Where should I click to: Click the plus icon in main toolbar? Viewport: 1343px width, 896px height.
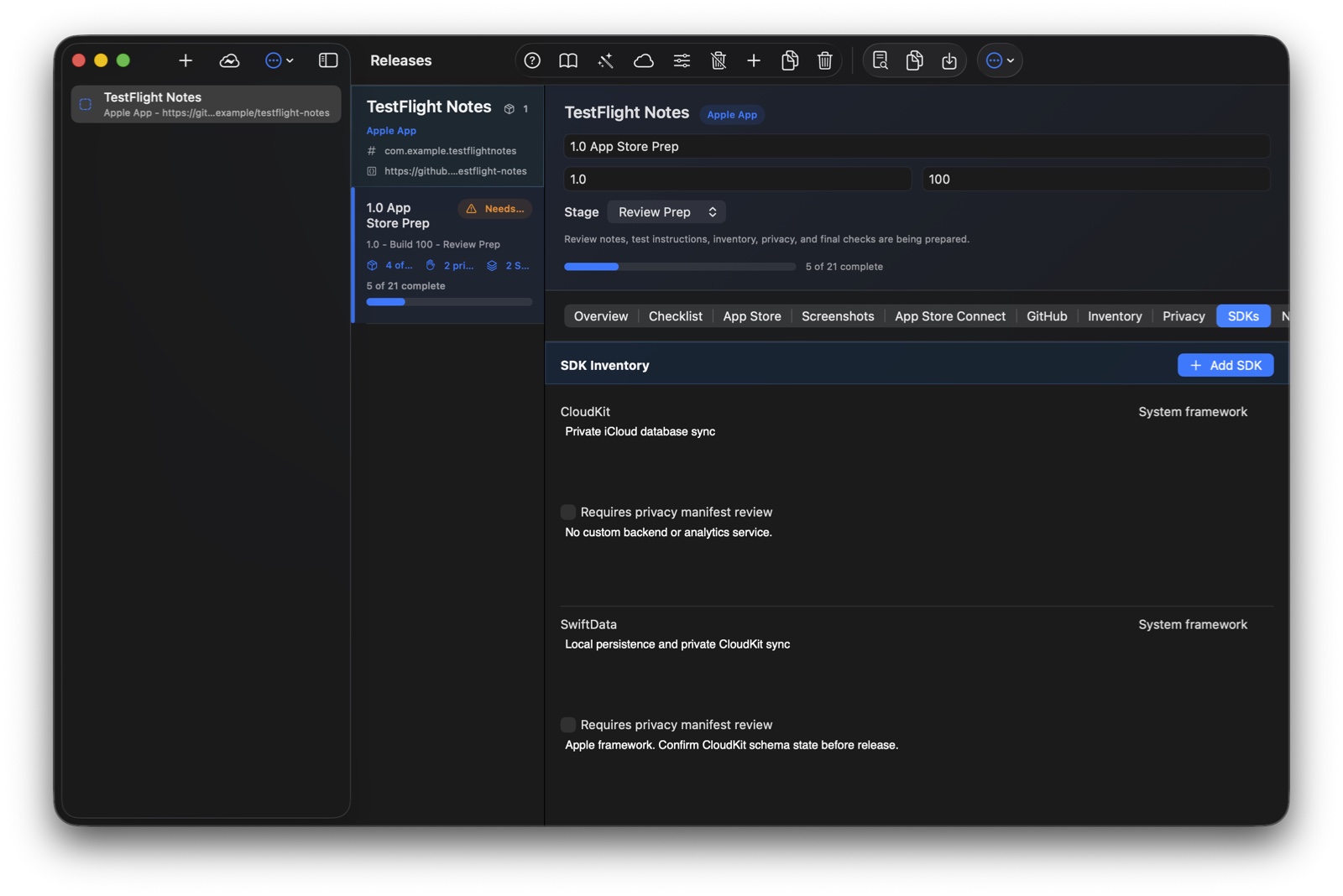click(x=754, y=60)
